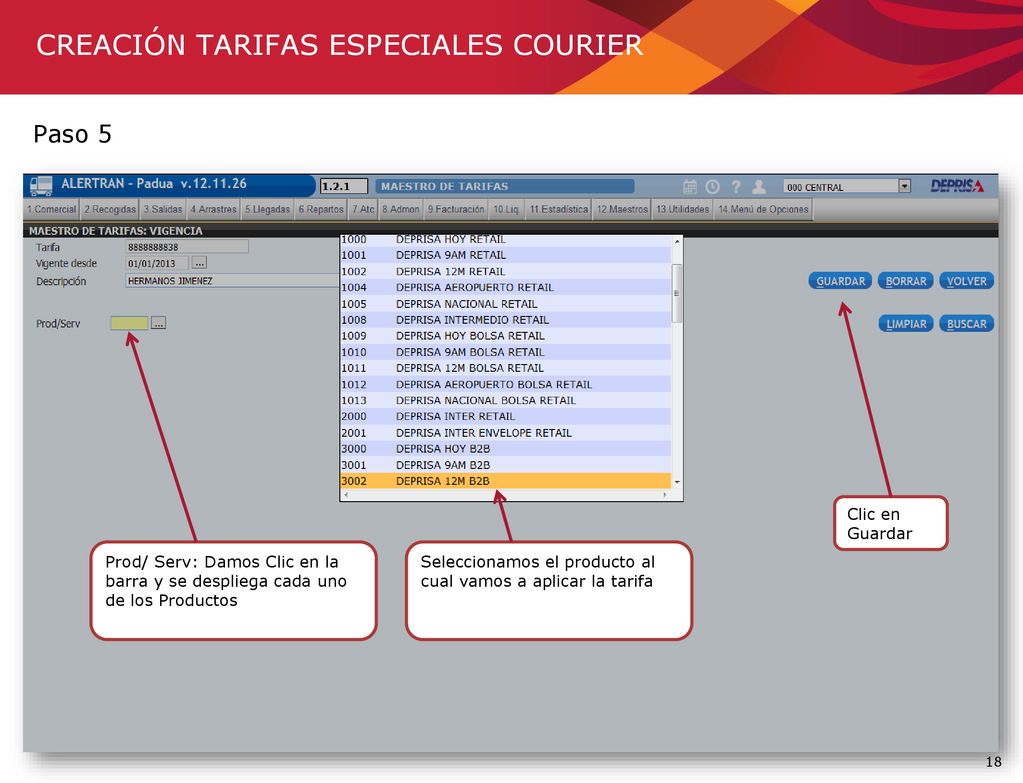Image resolution: width=1023 pixels, height=783 pixels.
Task: Select 1005 DEPRISA NACIONAL RETAIL
Action: point(506,304)
